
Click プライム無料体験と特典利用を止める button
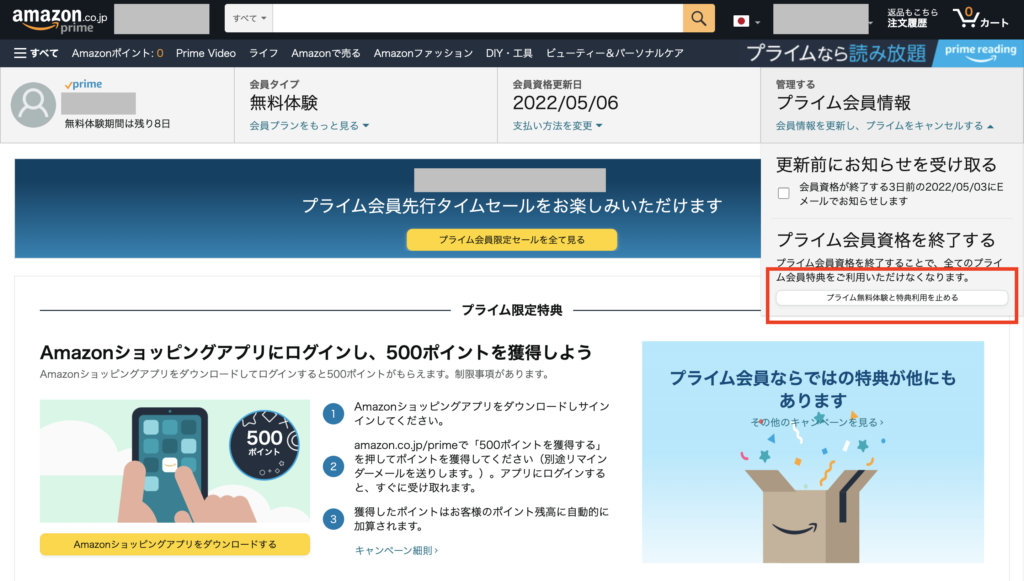point(892,298)
